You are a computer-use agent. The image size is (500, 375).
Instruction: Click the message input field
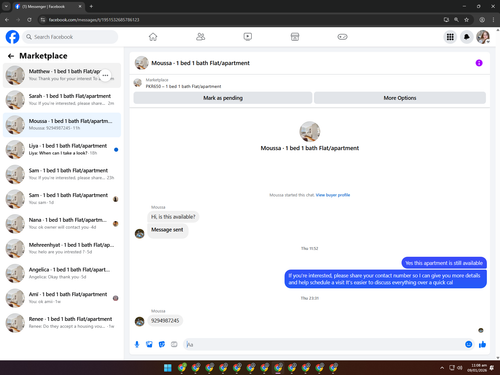(x=323, y=344)
